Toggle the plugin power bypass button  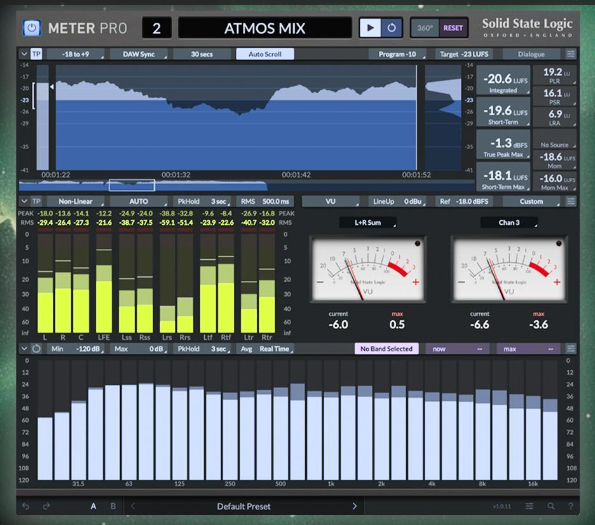coord(31,28)
